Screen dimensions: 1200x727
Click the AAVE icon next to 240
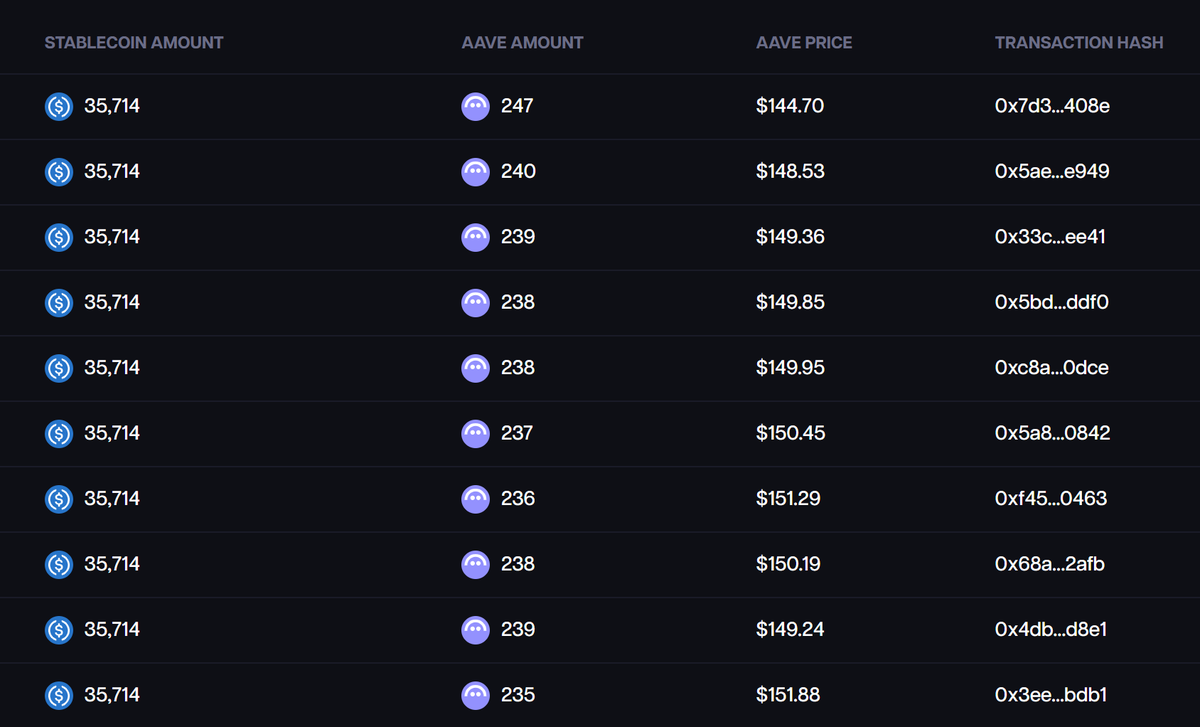click(x=475, y=172)
